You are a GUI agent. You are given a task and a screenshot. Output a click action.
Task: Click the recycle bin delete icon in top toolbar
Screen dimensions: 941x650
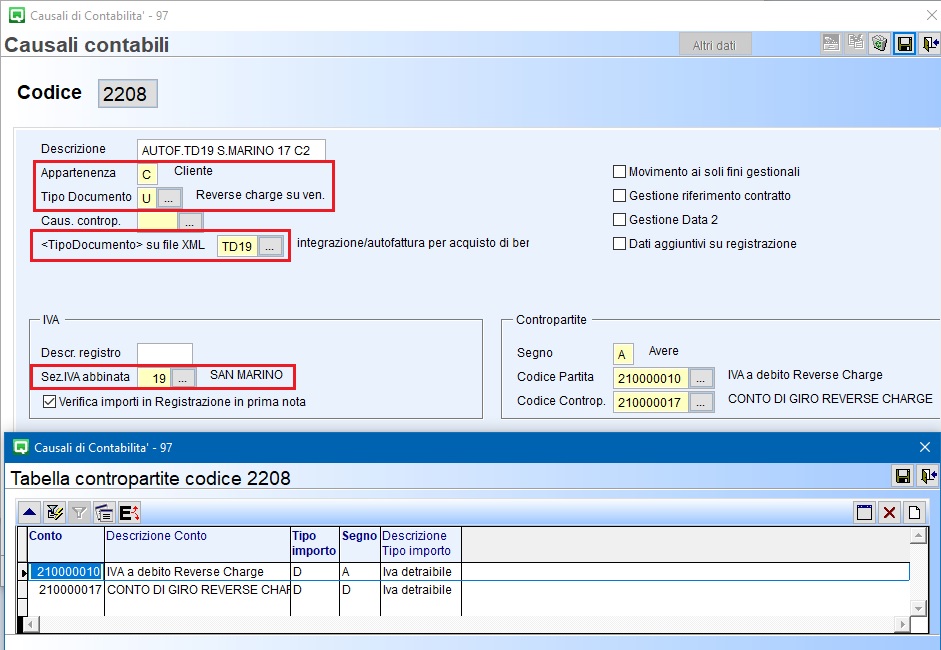[880, 43]
